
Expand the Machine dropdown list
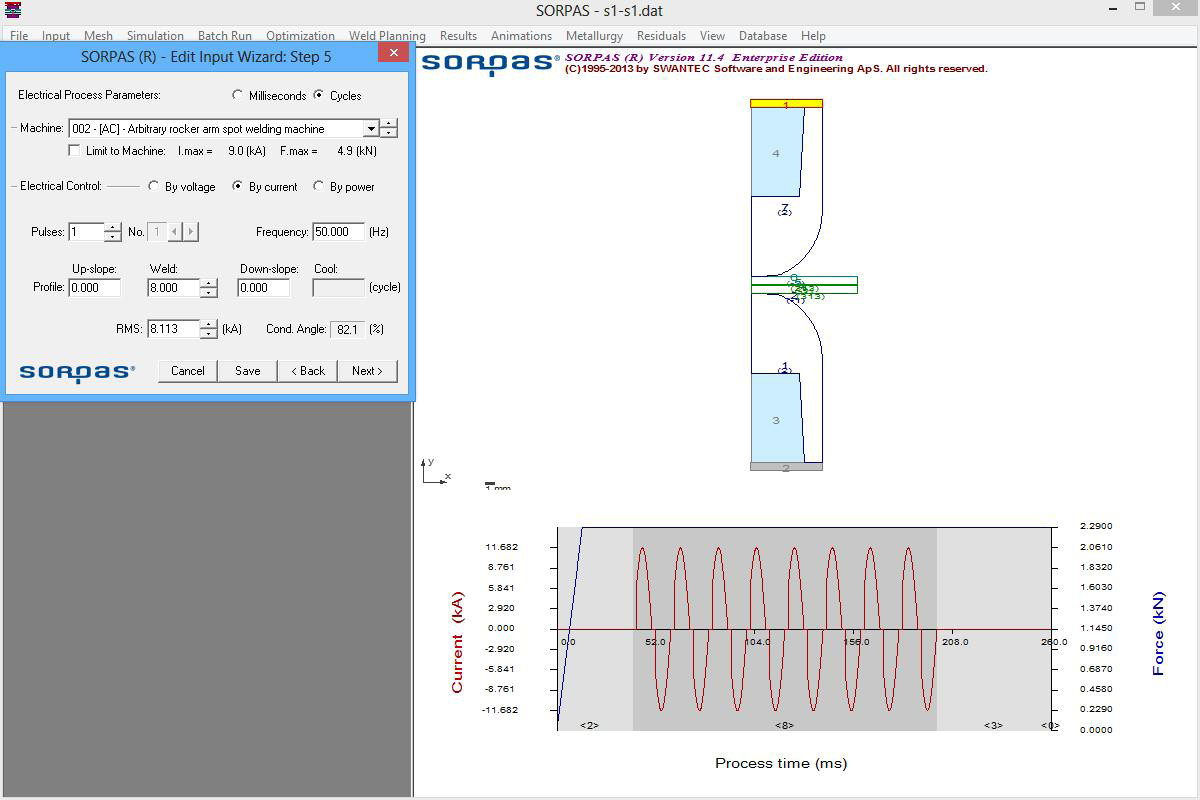[x=371, y=129]
